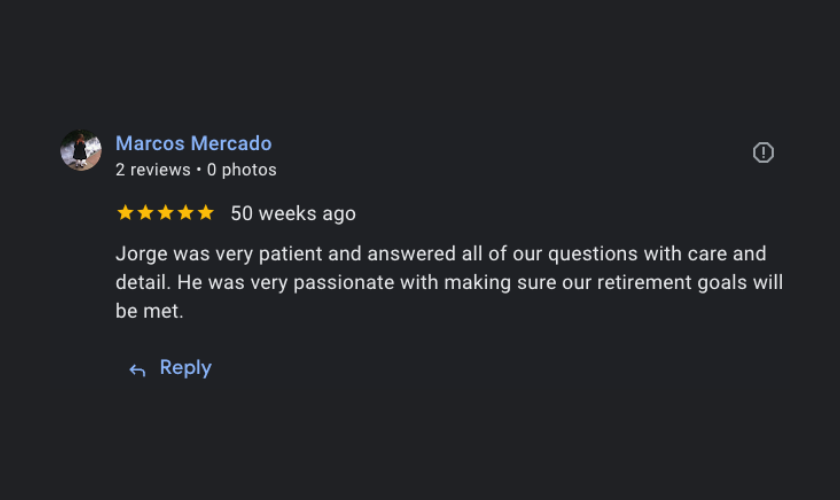Click the report review exclamation icon
Image resolution: width=840 pixels, height=500 pixels.
click(x=763, y=152)
